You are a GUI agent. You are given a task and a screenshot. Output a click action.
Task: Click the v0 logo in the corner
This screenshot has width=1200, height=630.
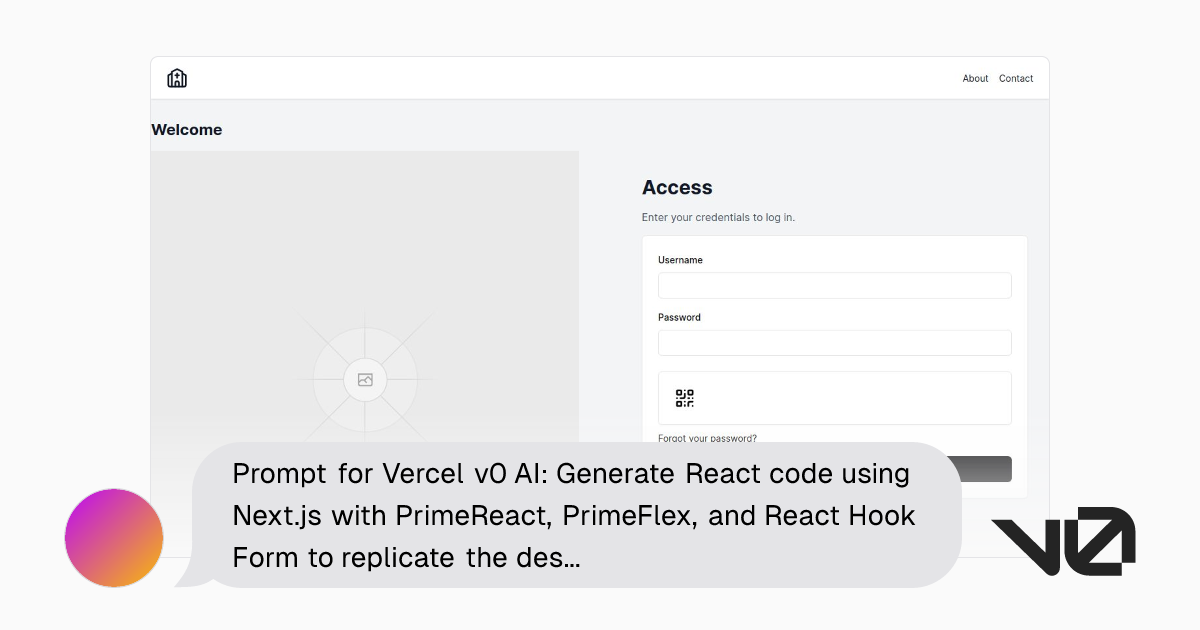point(1063,542)
